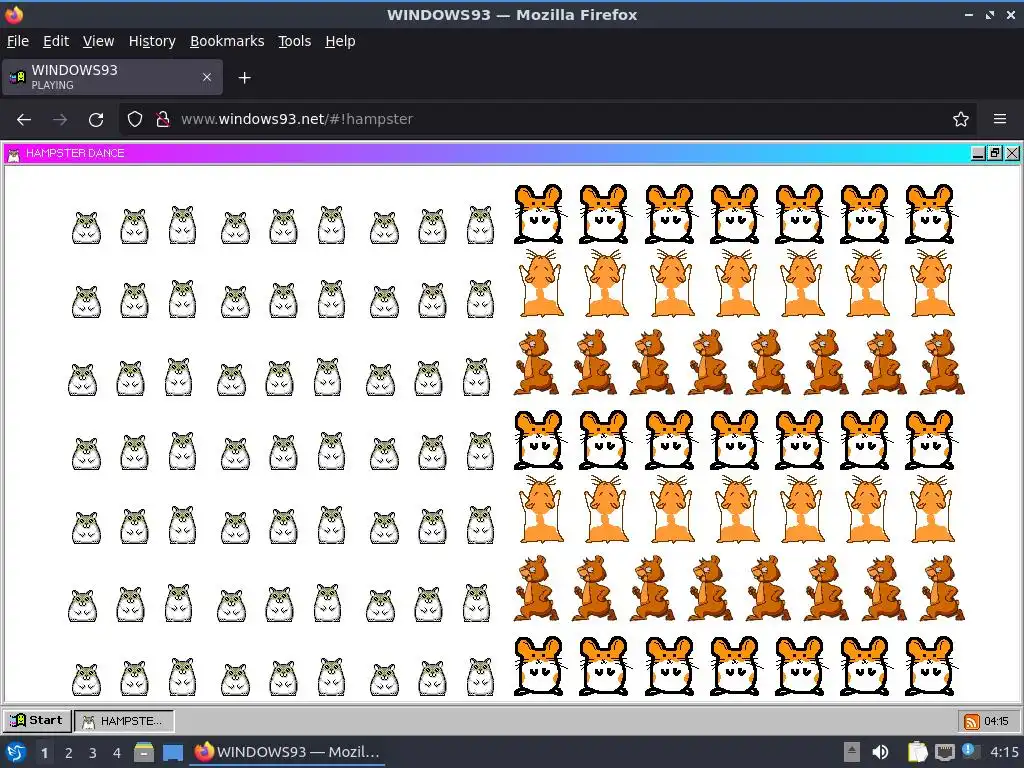The height and width of the screenshot is (768, 1024).
Task: Bookmark this page with the star
Action: click(x=960, y=120)
